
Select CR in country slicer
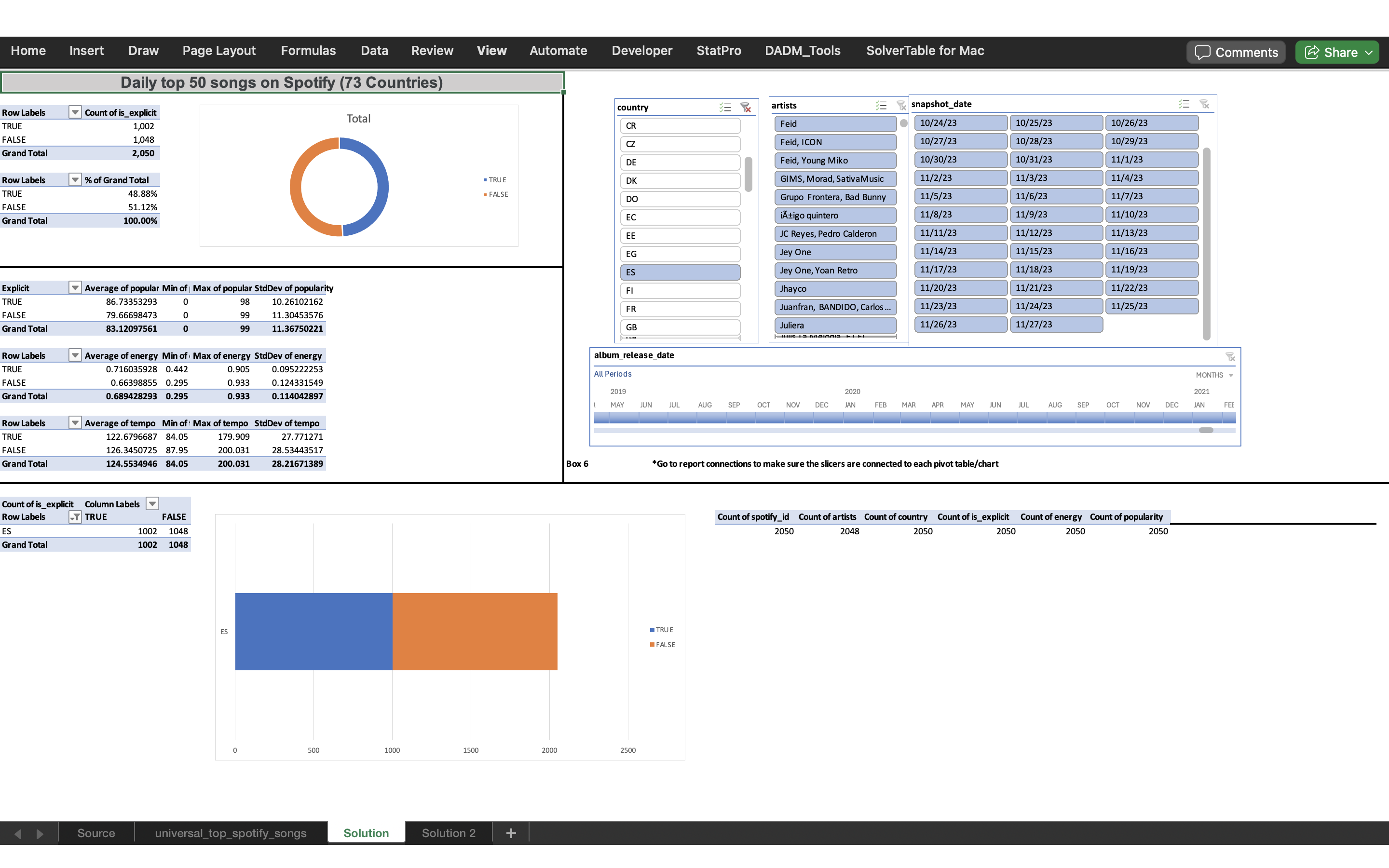click(680, 126)
